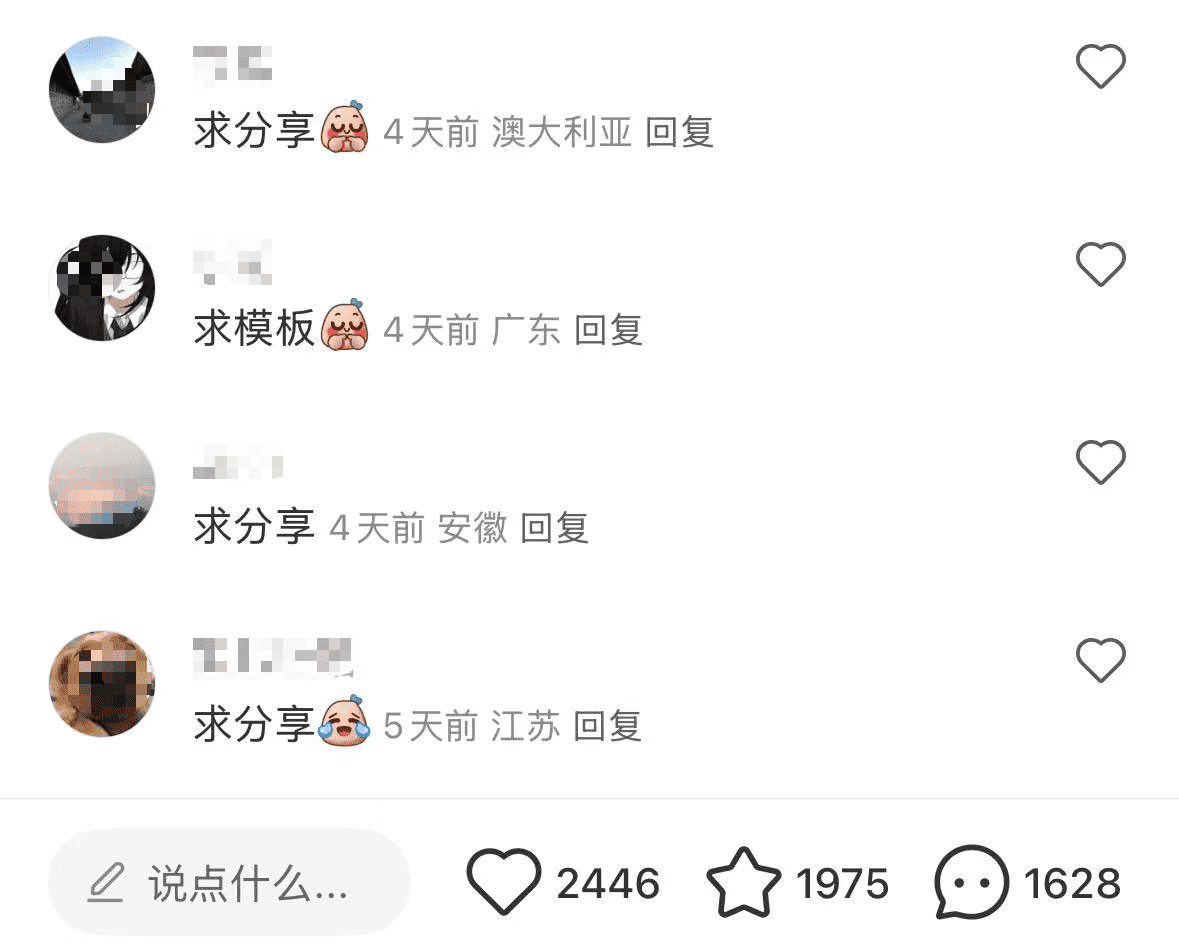Like the 求分享 comment from Jiangsu
The height and width of the screenshot is (946, 1179).
1101,659
